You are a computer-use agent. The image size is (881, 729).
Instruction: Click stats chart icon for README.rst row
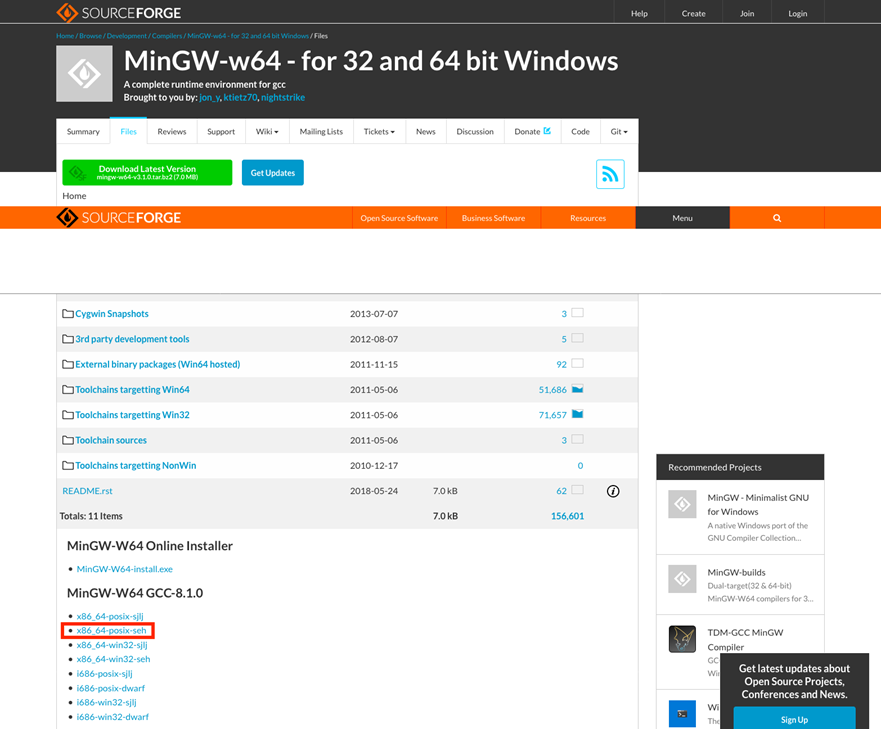[578, 490]
